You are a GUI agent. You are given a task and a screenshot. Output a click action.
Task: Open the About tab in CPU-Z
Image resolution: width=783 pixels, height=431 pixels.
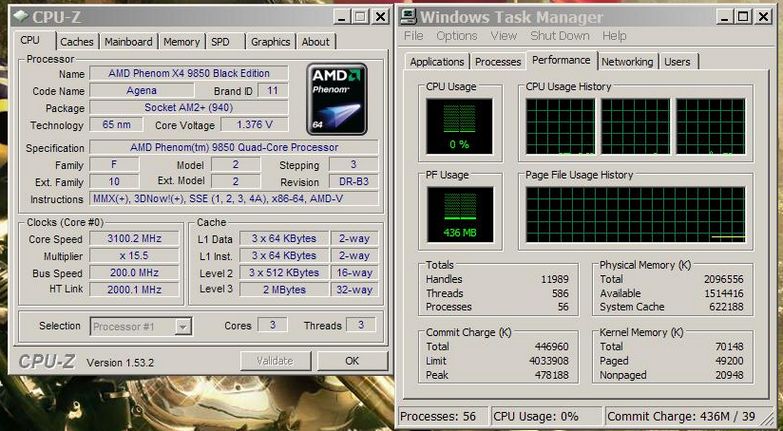[316, 42]
